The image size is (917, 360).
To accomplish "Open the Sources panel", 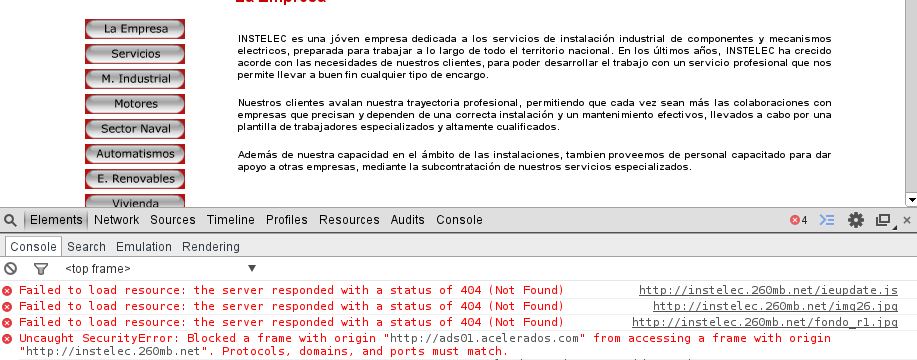I will pyautogui.click(x=173, y=220).
